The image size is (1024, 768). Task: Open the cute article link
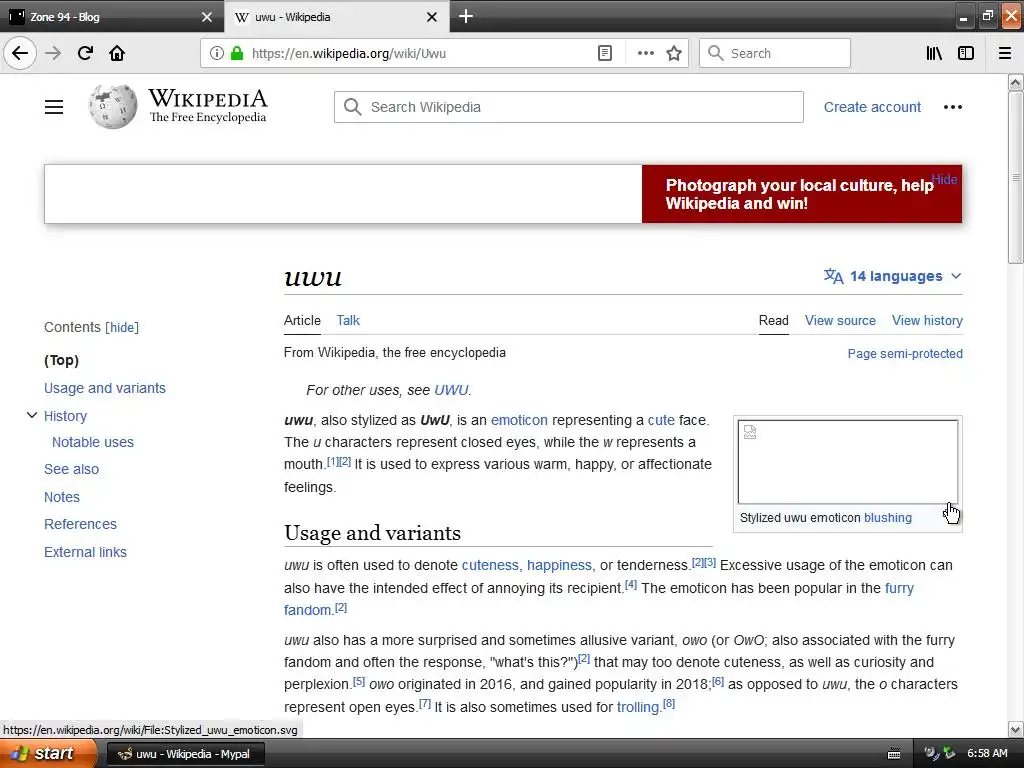[x=661, y=420]
